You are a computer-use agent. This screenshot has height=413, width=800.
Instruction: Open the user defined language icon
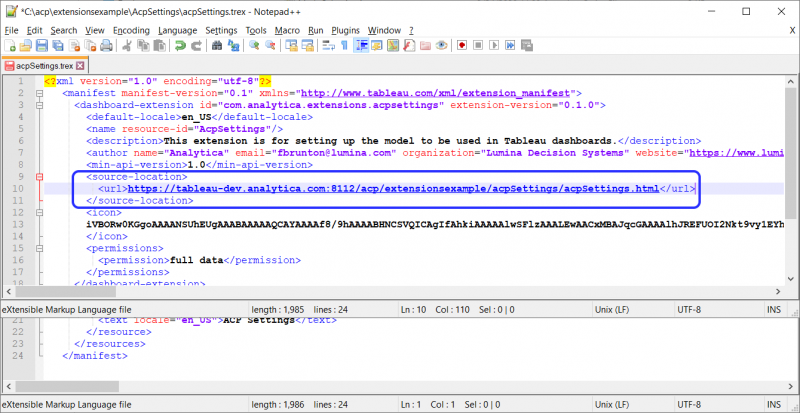click(x=377, y=46)
